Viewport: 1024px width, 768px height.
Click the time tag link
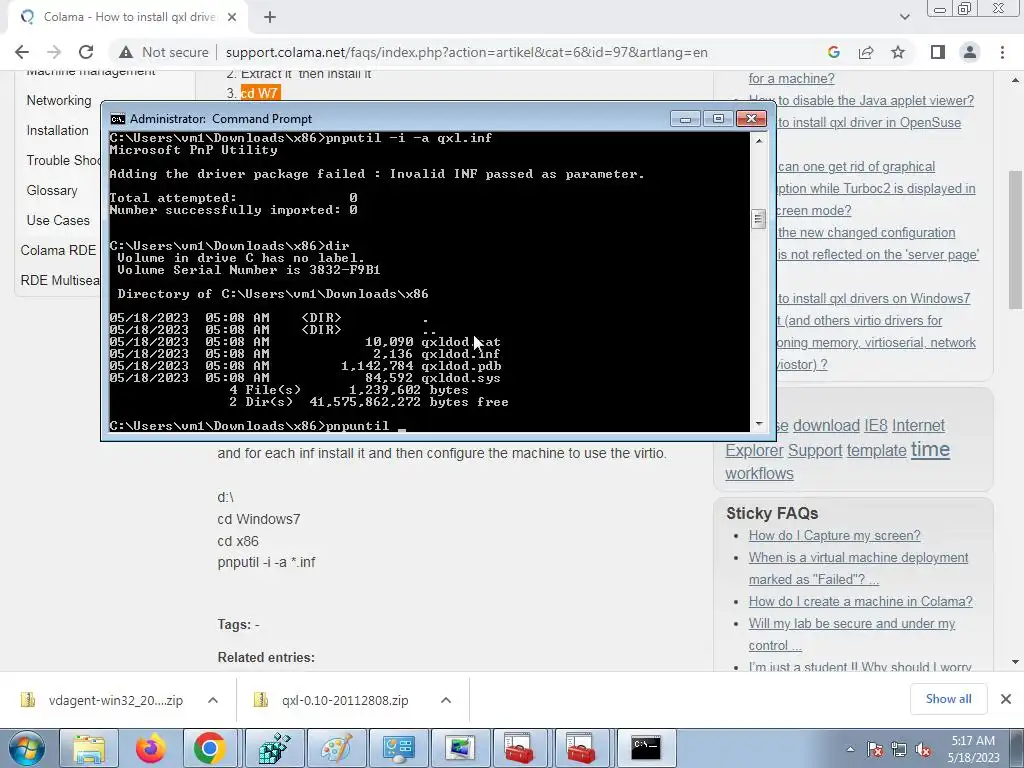(930, 449)
